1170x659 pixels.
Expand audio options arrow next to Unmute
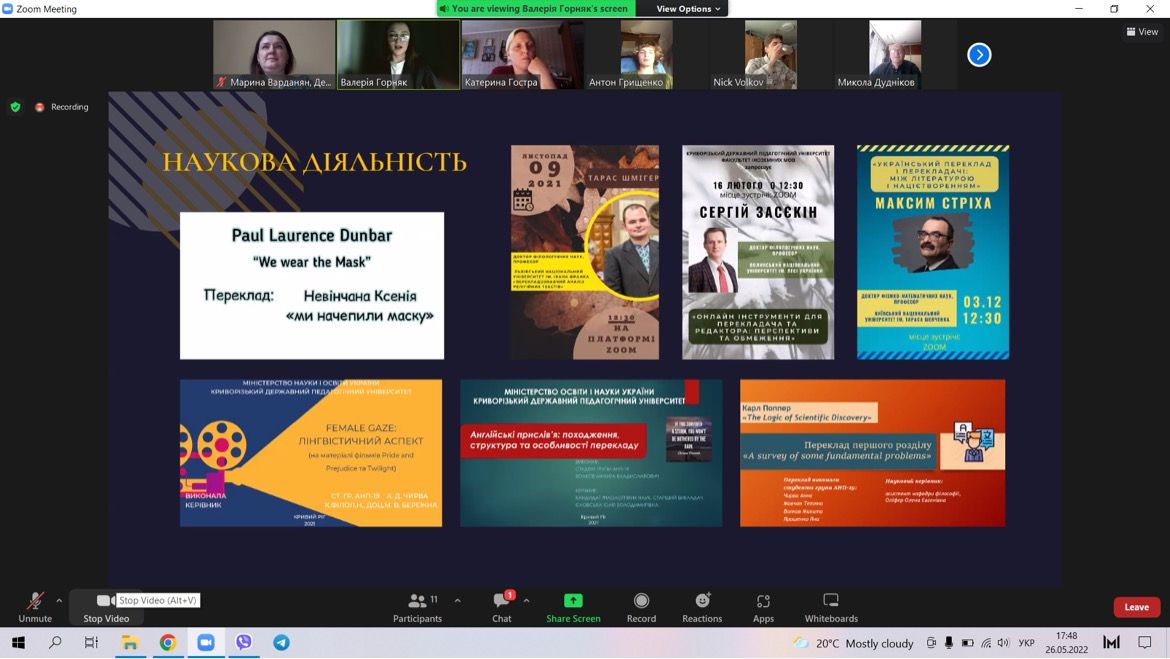coord(59,601)
